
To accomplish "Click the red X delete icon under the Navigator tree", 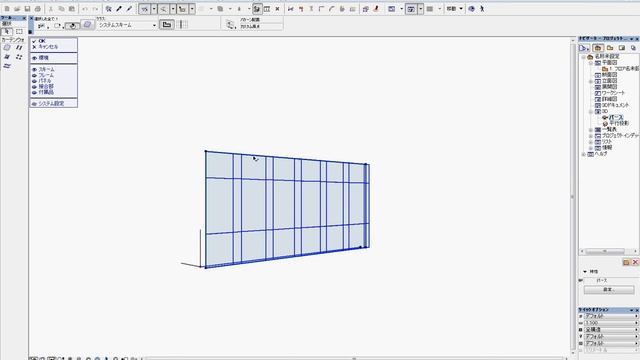I will pyautogui.click(x=635, y=262).
